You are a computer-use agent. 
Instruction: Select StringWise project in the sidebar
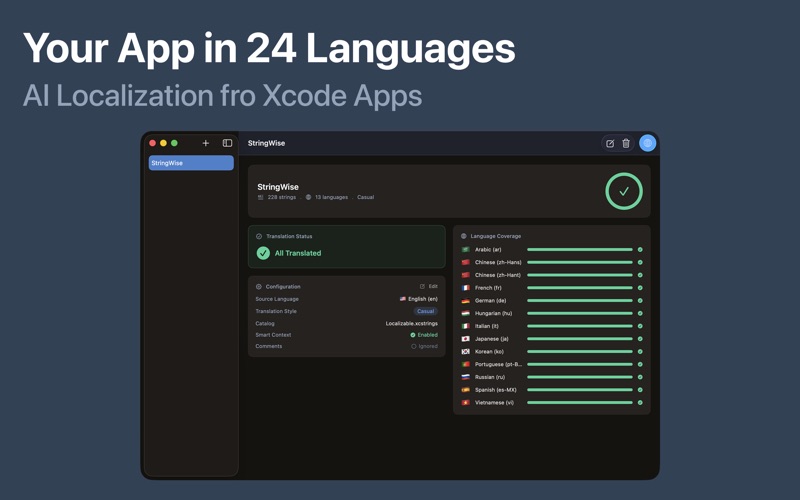click(191, 163)
